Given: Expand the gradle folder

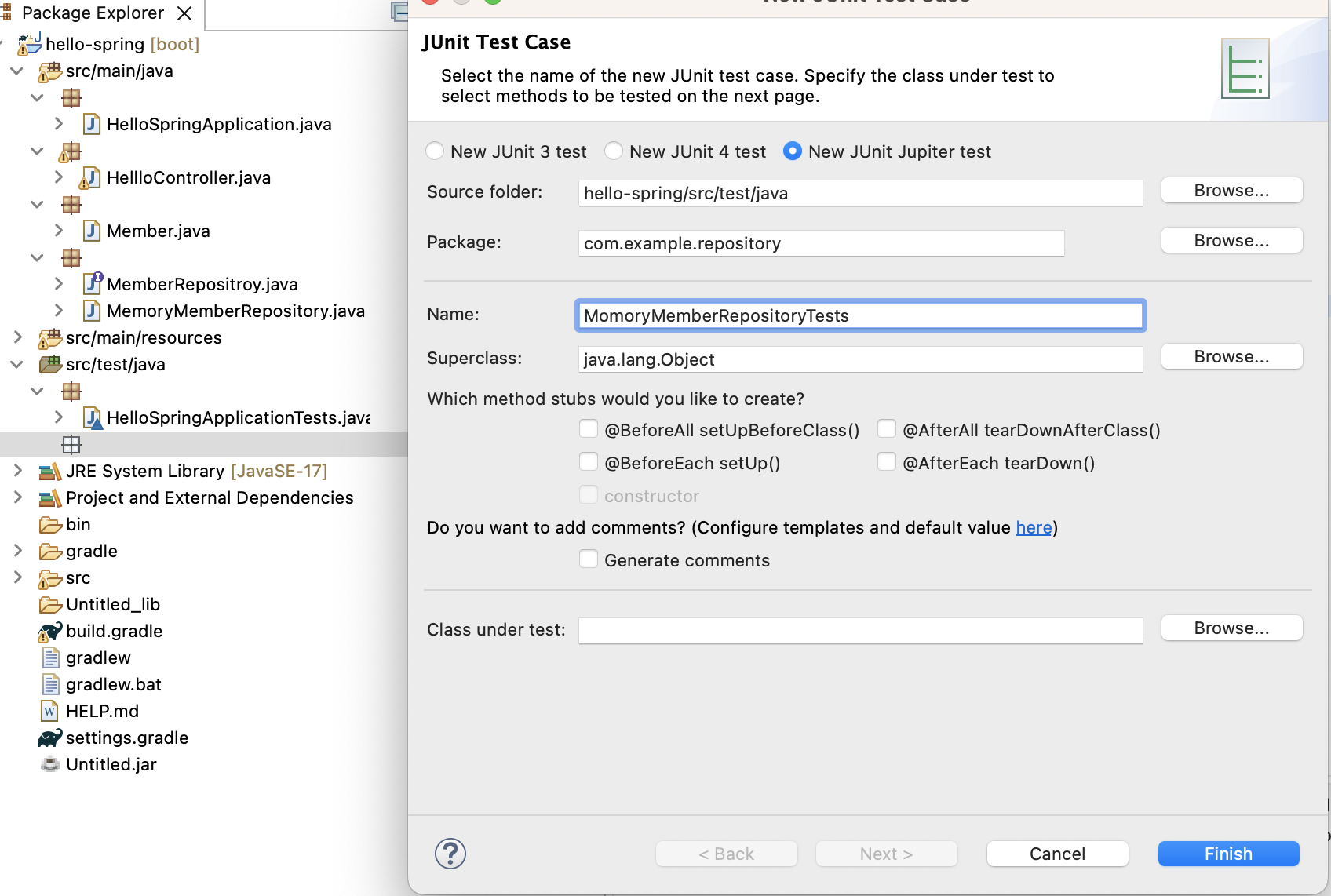Looking at the screenshot, I should tap(16, 552).
